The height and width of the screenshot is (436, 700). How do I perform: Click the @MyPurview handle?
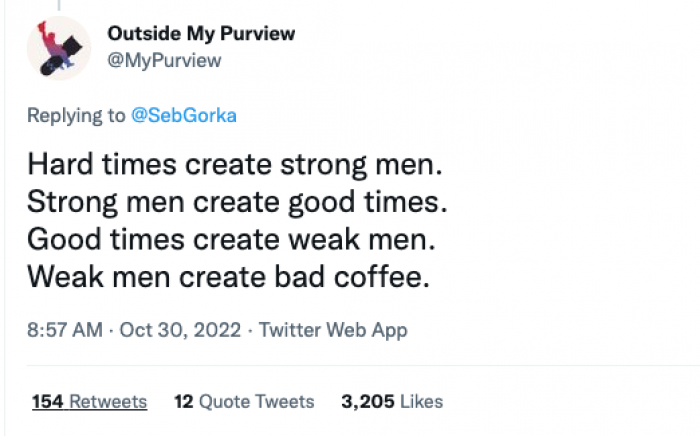pos(164,60)
